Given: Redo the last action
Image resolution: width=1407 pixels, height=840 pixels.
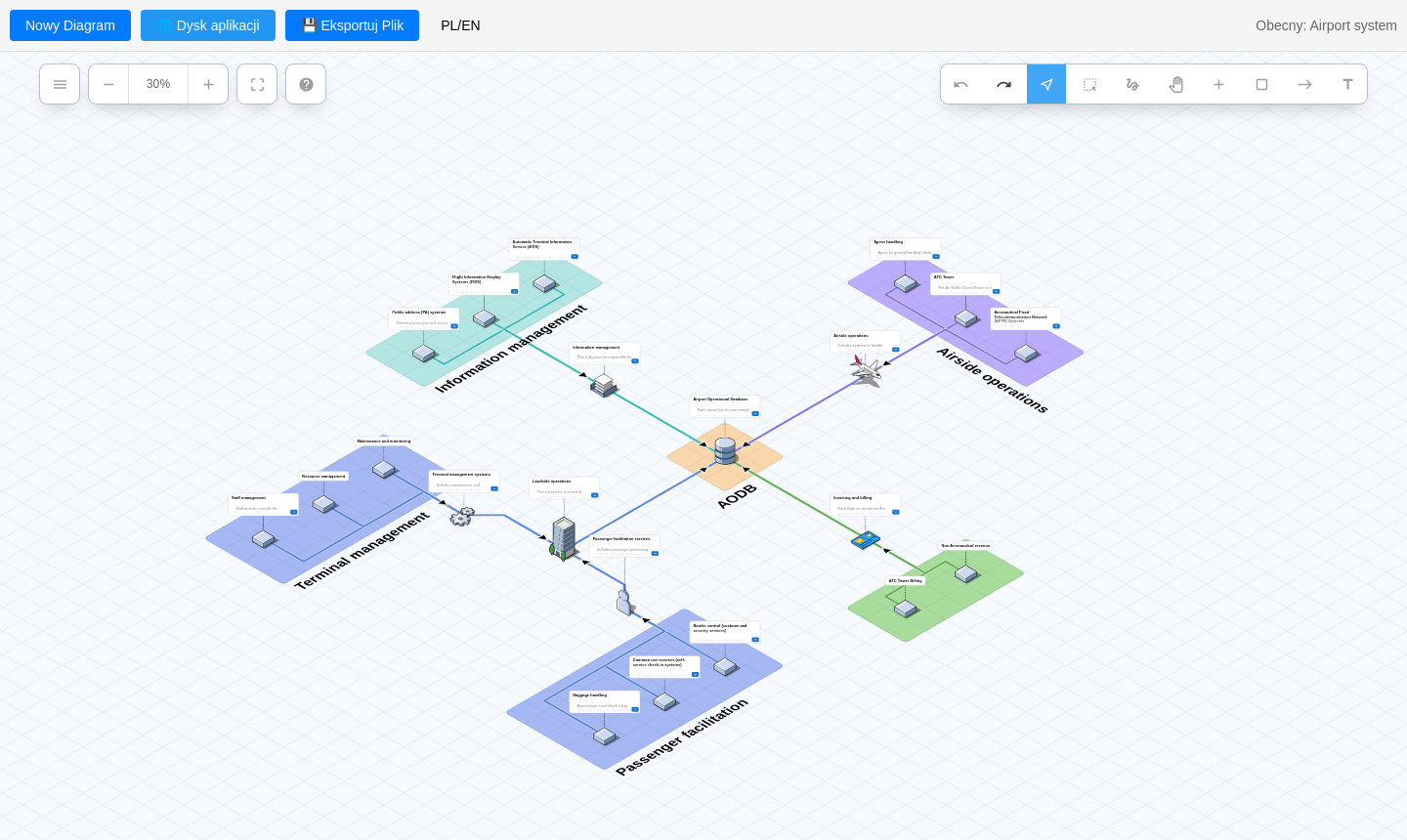Looking at the screenshot, I should tap(1003, 84).
